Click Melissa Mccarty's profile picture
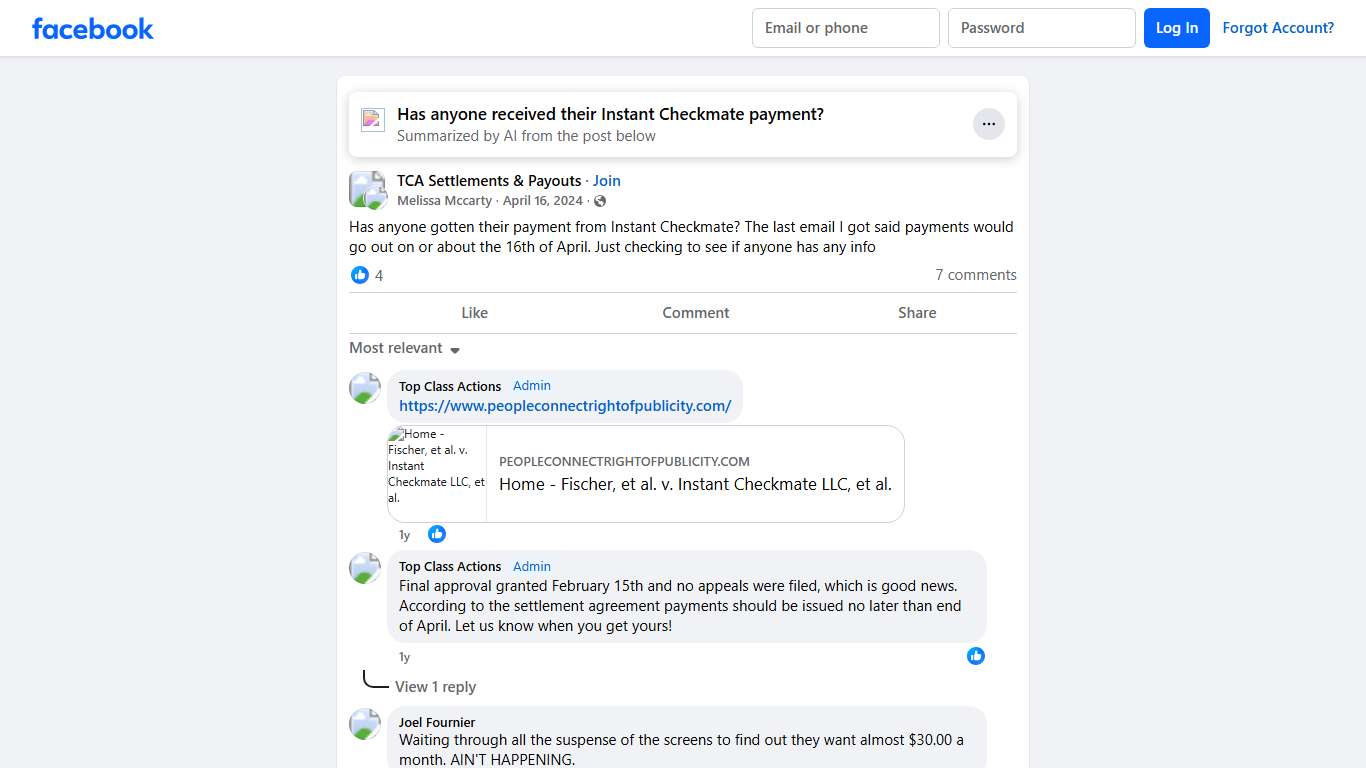Viewport: 1366px width, 768px height. coord(367,189)
